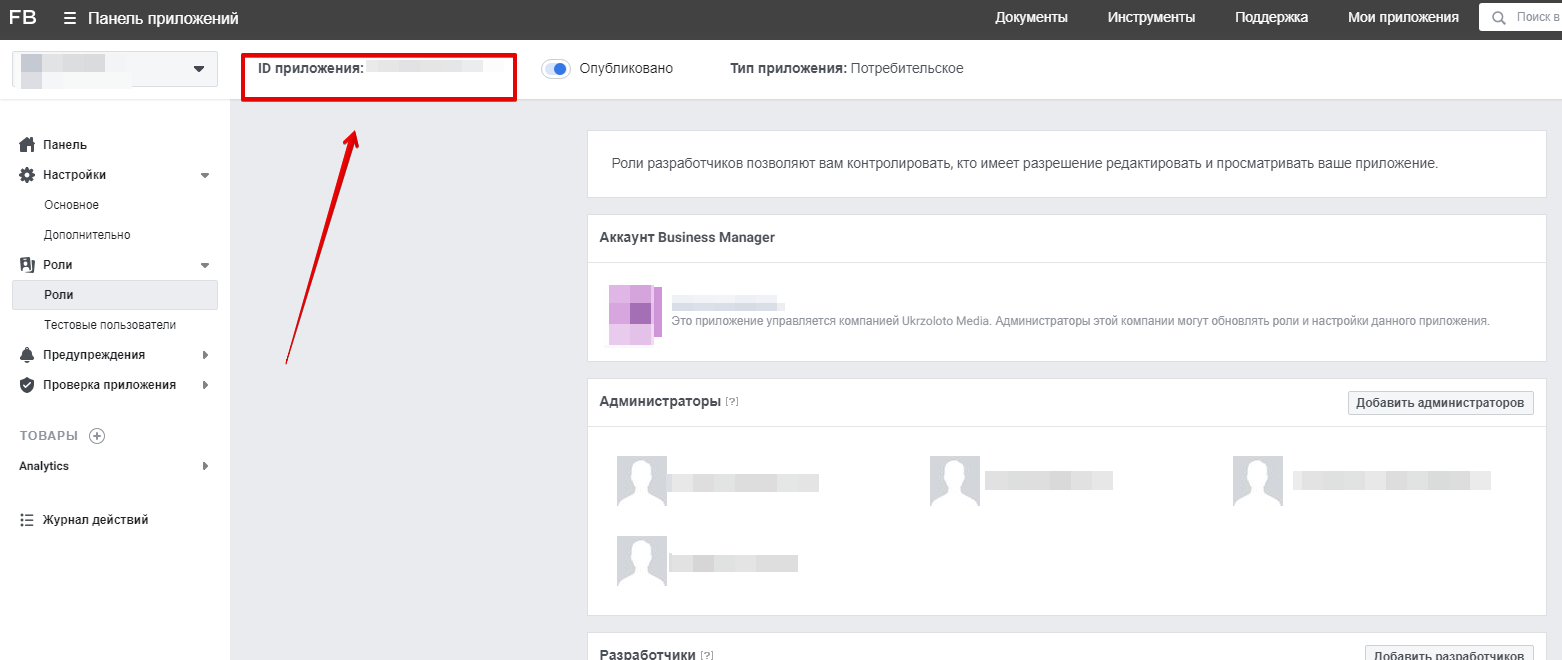Click the list icon for Журнал действий
The width and height of the screenshot is (1562, 660).
click(x=28, y=520)
